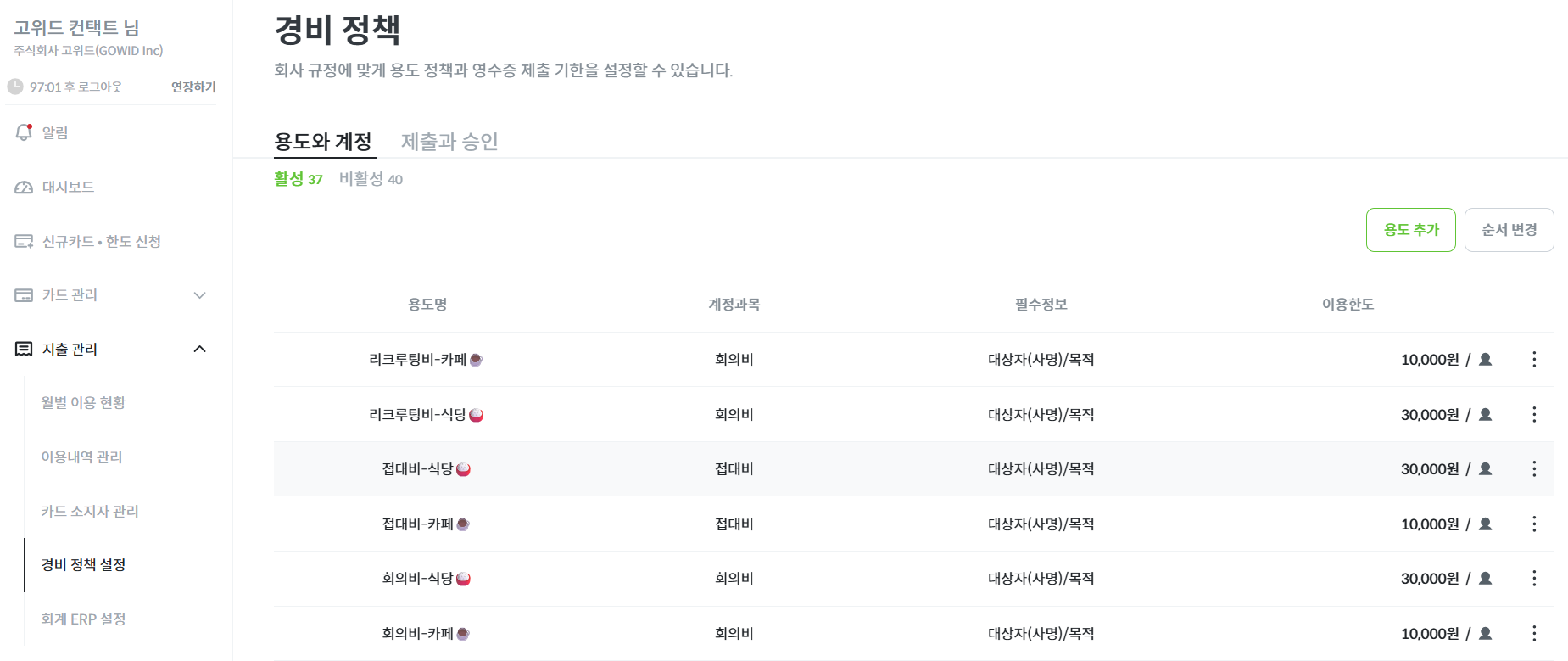
Task: Open three-dot menu for 접대비-식당 row
Action: pyautogui.click(x=1534, y=468)
